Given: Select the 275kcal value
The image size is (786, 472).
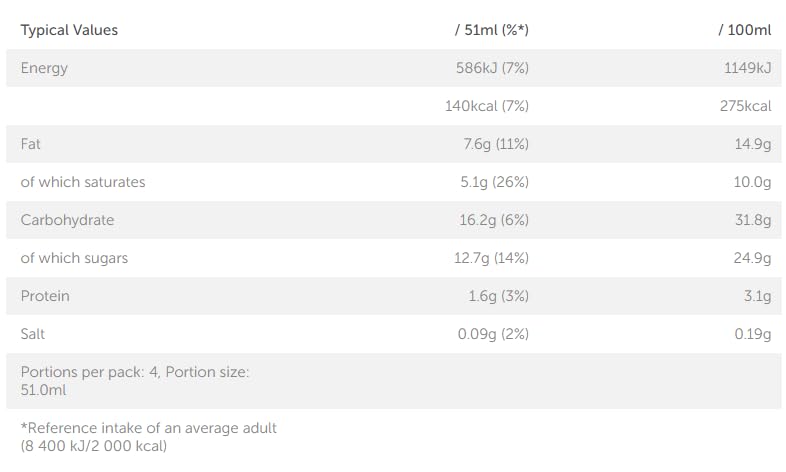Looking at the screenshot, I should tap(745, 106).
